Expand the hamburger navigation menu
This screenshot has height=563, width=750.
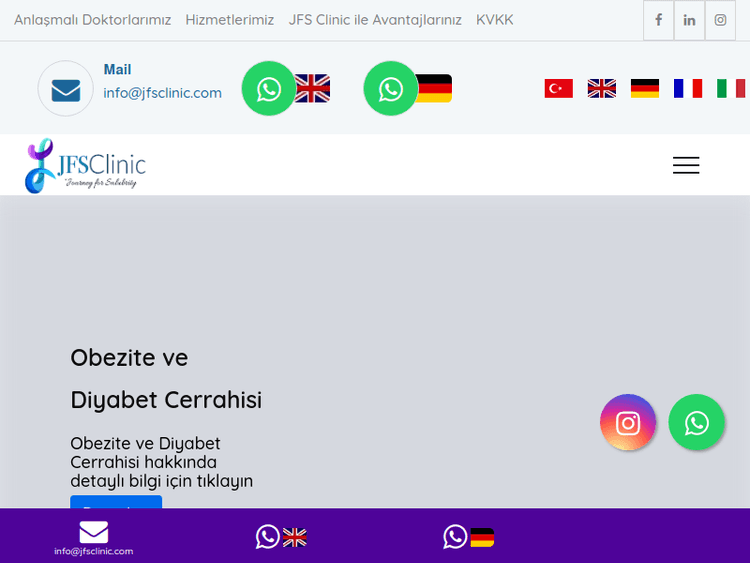[x=686, y=166]
